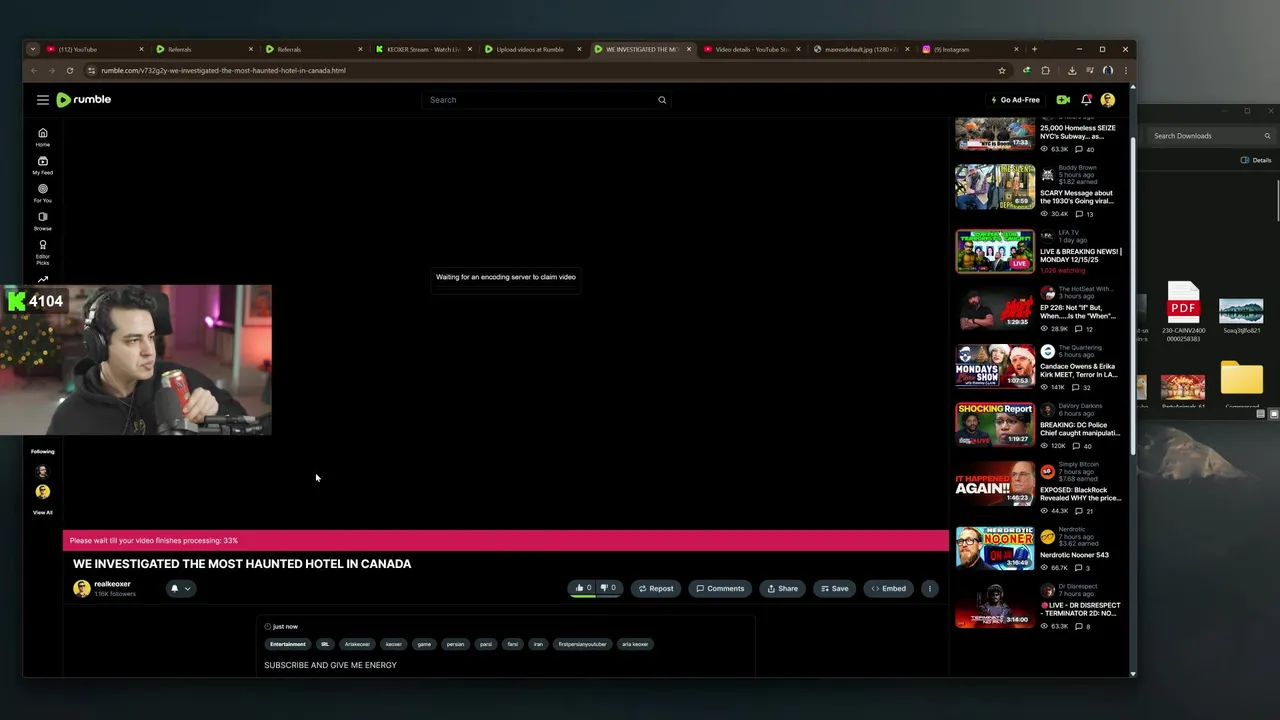
Task: Open My Feed in the sidebar
Action: click(43, 165)
